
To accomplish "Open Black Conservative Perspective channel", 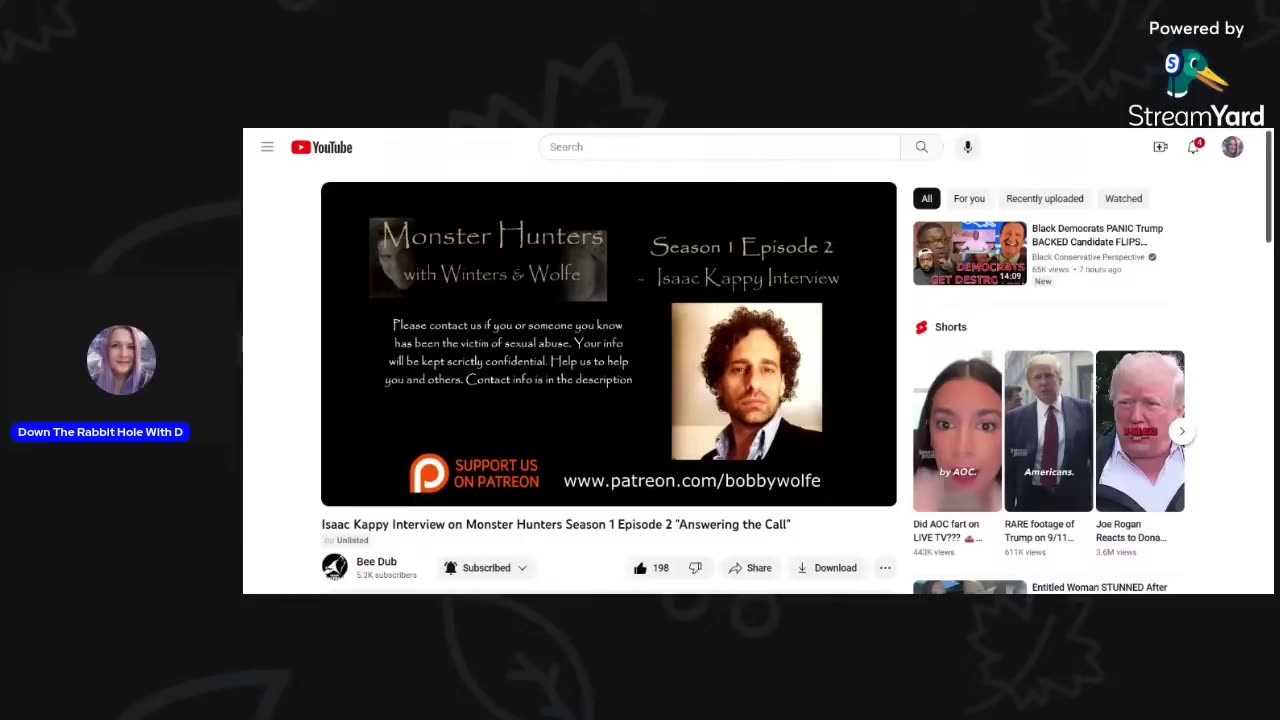I will pyautogui.click(x=1088, y=257).
